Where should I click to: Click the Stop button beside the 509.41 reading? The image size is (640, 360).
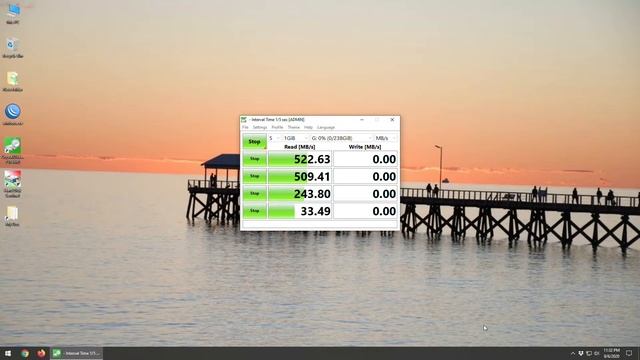254,176
